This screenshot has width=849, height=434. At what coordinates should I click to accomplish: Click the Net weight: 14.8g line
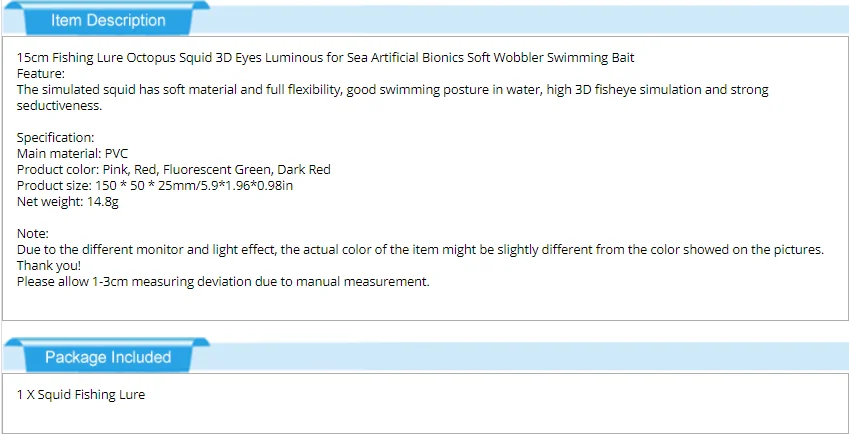pos(69,202)
